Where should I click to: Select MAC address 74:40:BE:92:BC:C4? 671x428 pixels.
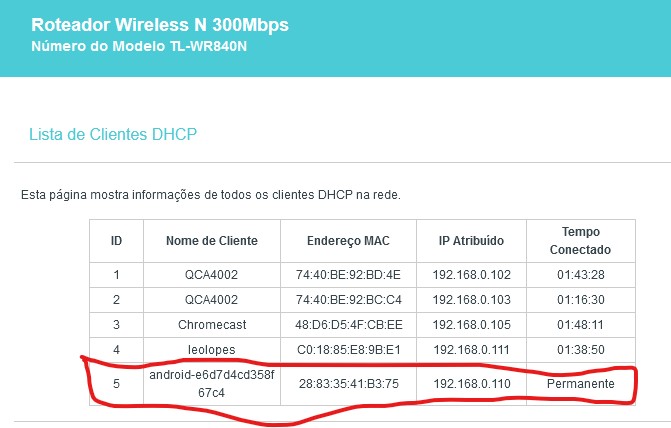pyautogui.click(x=349, y=300)
